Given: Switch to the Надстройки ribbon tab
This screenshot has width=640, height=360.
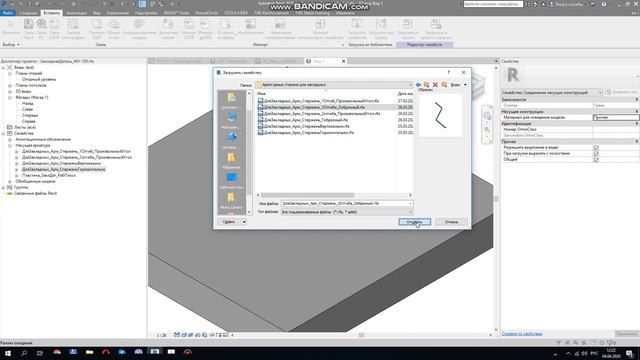Looking at the screenshot, I should pos(146,13).
